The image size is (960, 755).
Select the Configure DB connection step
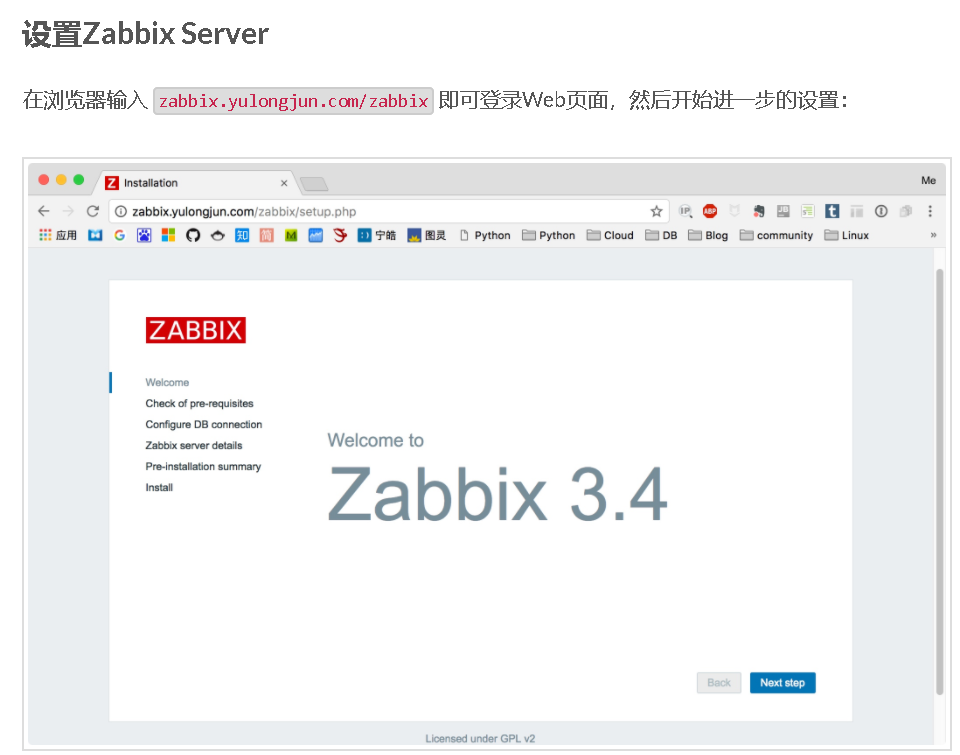pyautogui.click(x=204, y=424)
